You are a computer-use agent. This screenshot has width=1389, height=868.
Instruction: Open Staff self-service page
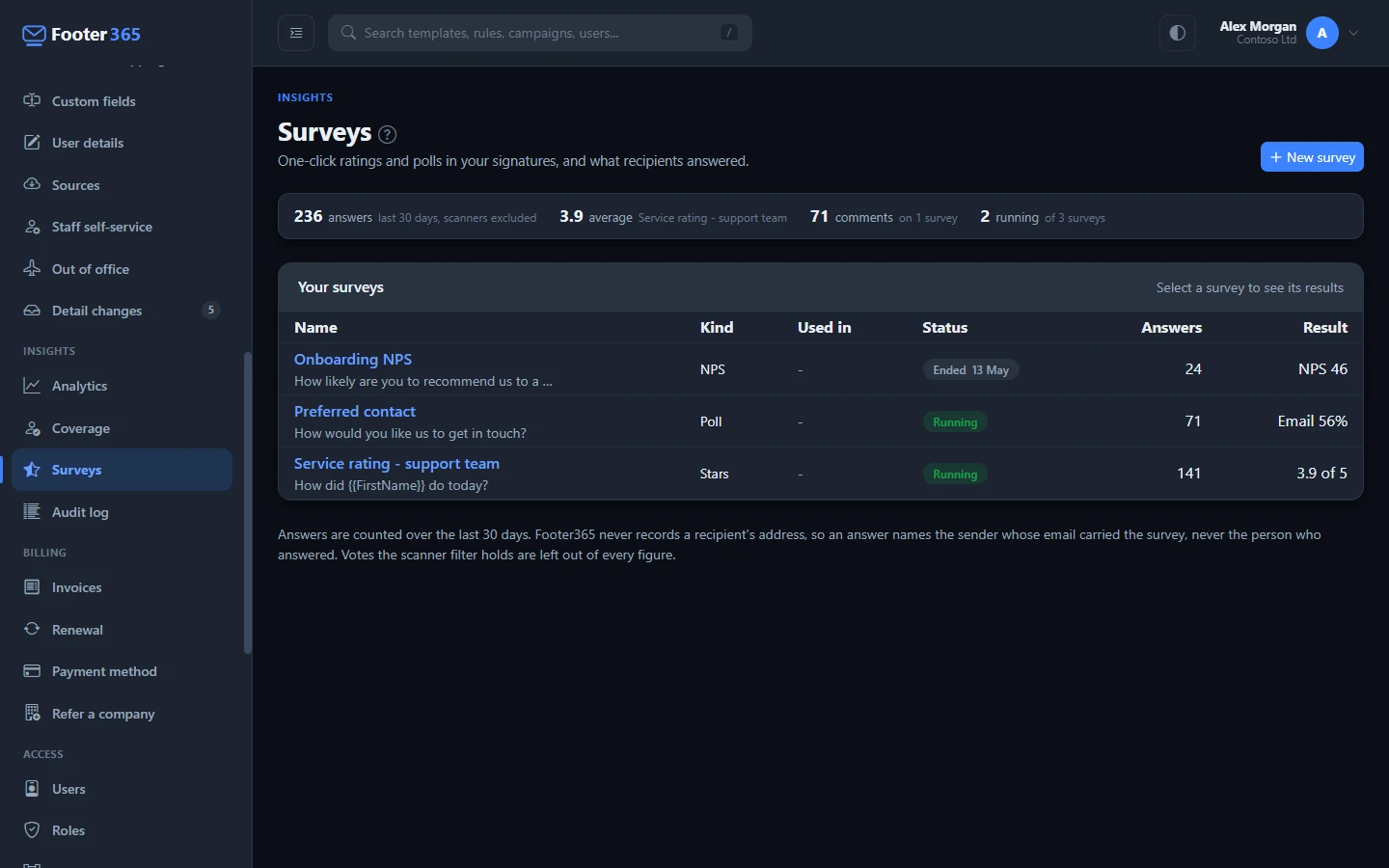[x=122, y=227]
